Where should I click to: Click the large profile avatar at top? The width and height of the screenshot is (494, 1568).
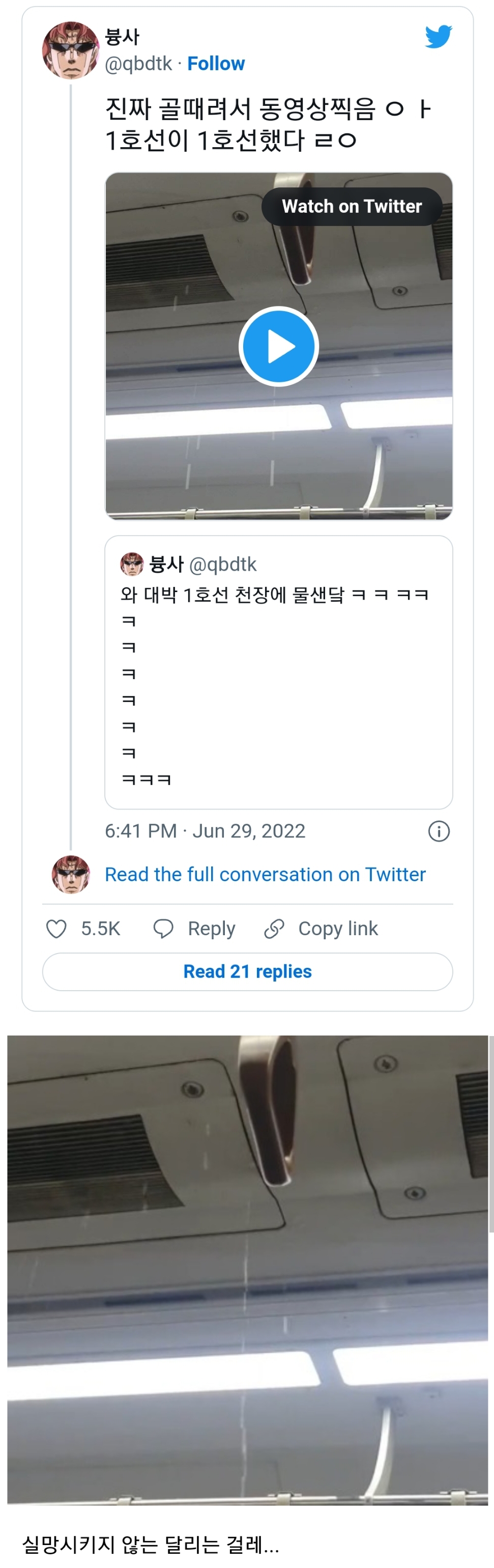pos(70,50)
